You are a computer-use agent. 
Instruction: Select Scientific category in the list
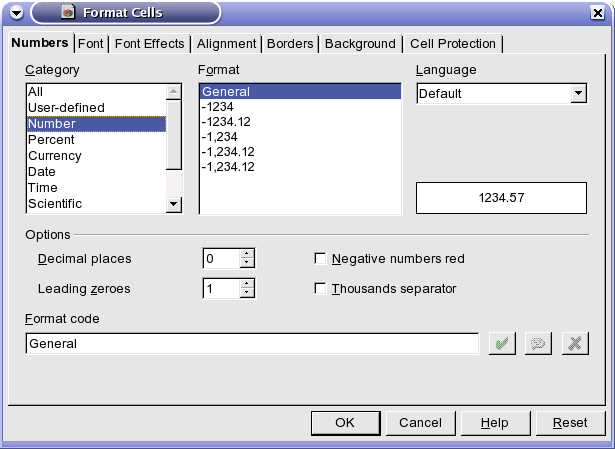[x=56, y=204]
